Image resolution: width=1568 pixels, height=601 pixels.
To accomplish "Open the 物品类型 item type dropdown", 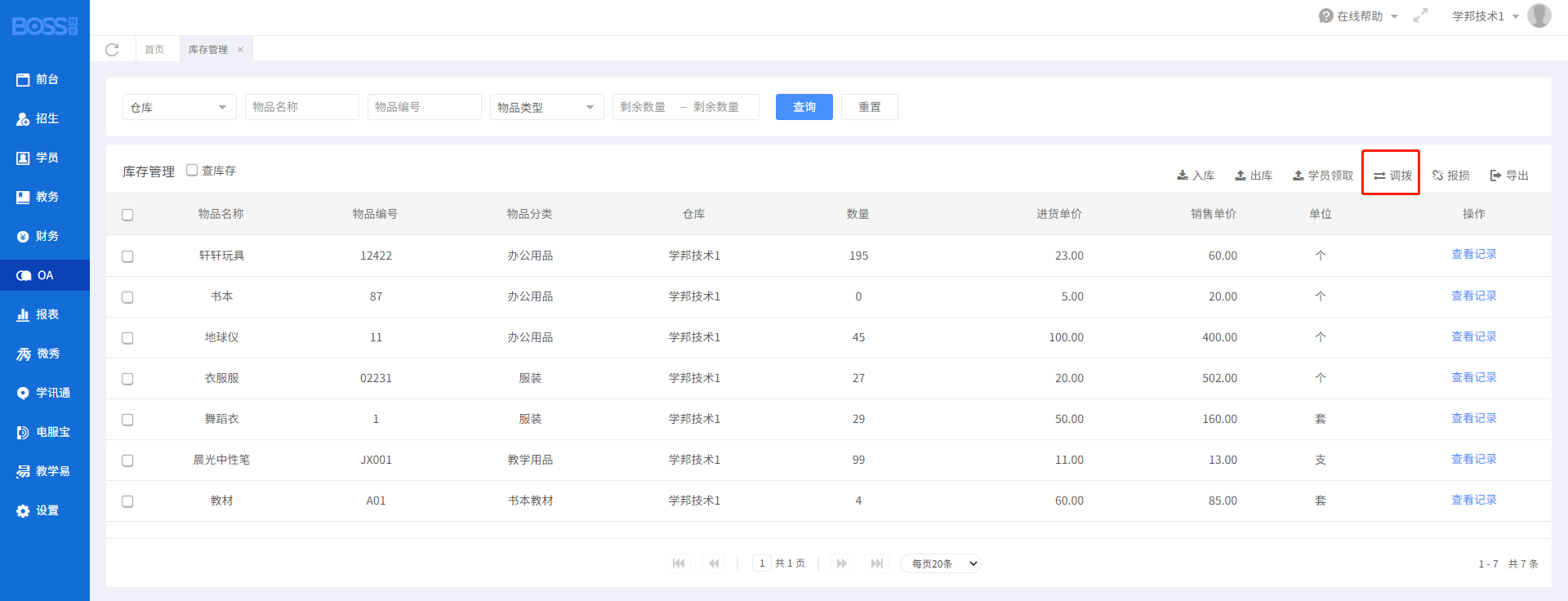I will (547, 107).
